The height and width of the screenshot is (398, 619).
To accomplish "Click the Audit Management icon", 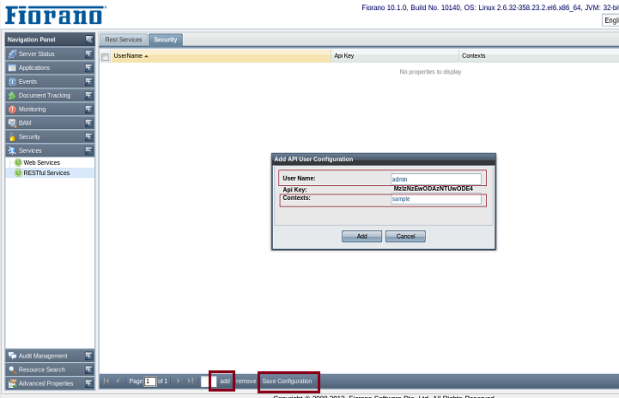I will tap(12, 356).
